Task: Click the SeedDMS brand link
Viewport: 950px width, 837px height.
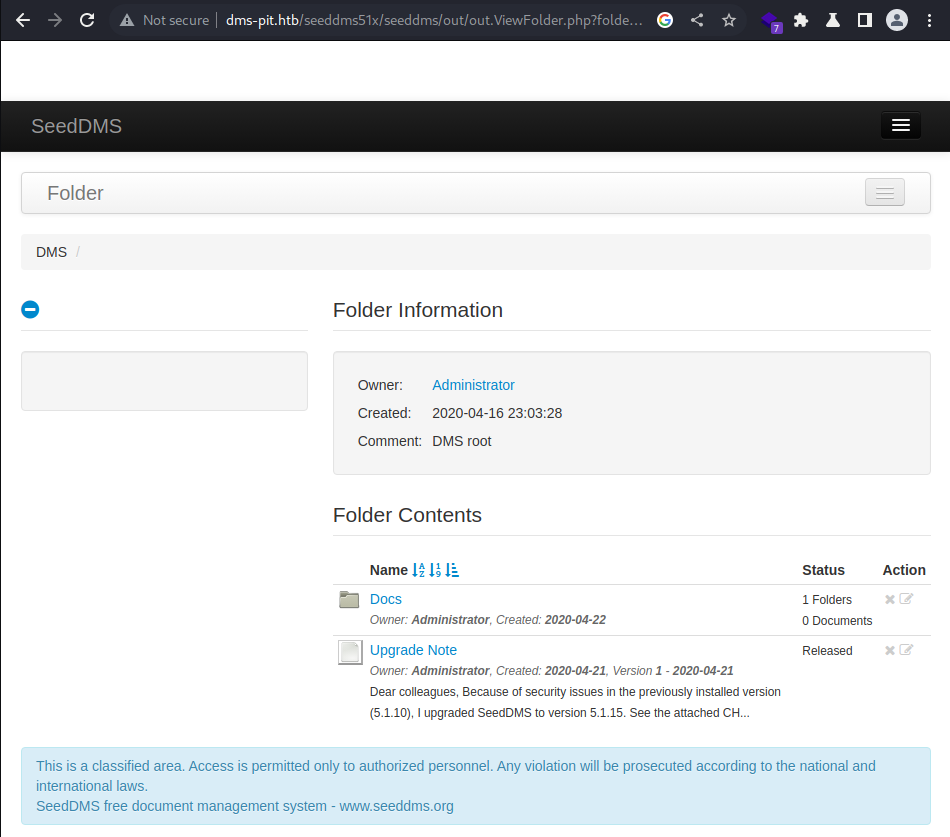Action: point(76,126)
